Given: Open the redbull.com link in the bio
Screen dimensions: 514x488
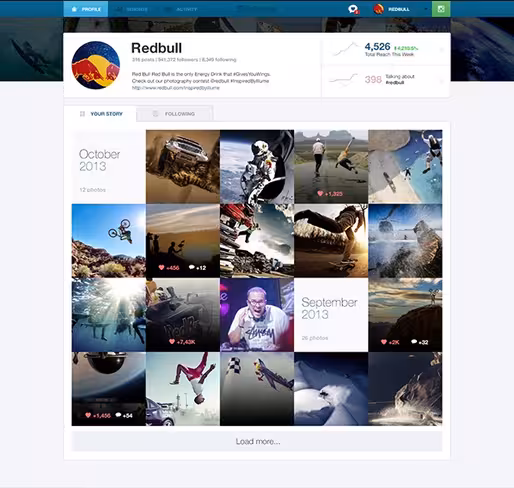Looking at the screenshot, I should [x=176, y=88].
